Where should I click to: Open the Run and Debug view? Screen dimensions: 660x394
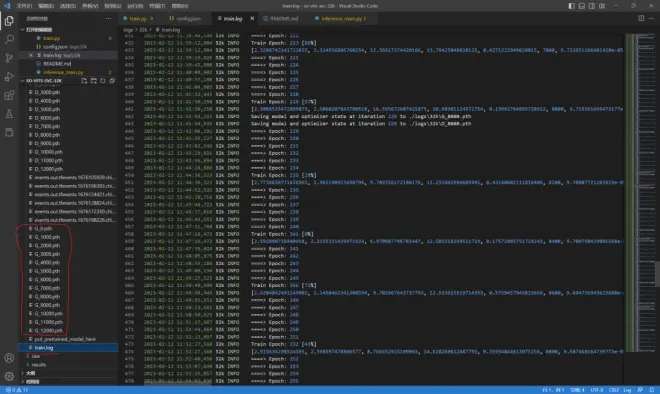click(x=9, y=77)
